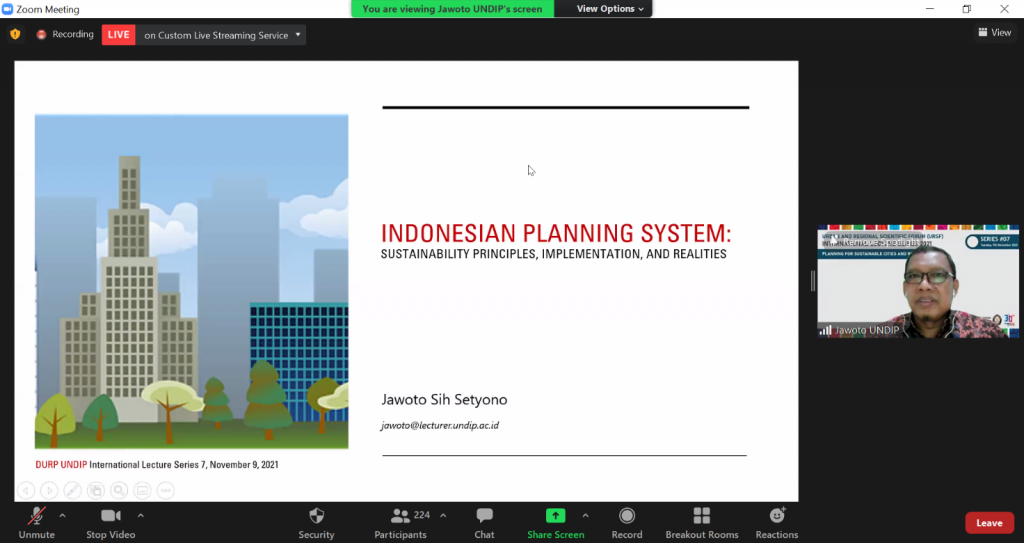The width and height of the screenshot is (1024, 543).
Task: Expand the Custom Live Streaming Service dropdown
Action: click(x=298, y=35)
